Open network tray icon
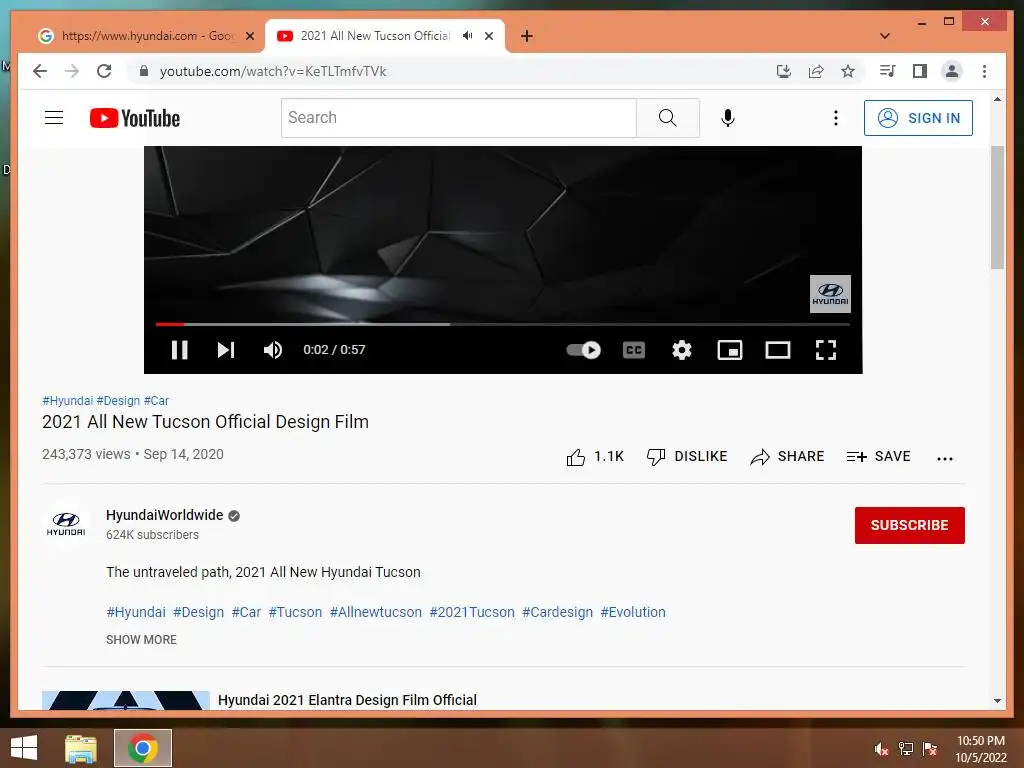Screen dimensions: 1024x768 pyautogui.click(x=906, y=748)
